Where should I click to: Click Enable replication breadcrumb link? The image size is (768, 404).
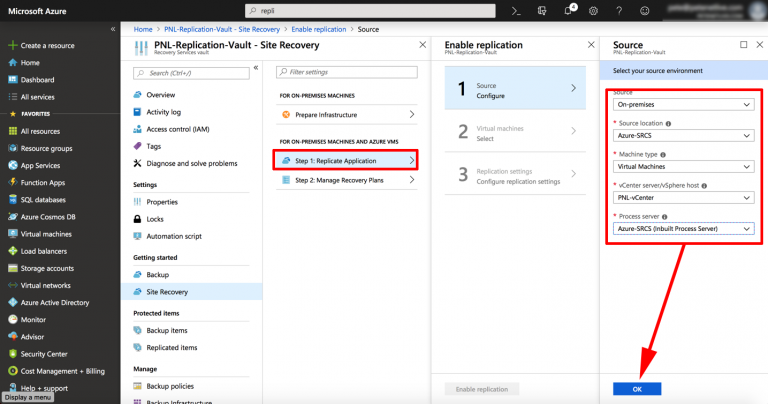click(x=319, y=29)
